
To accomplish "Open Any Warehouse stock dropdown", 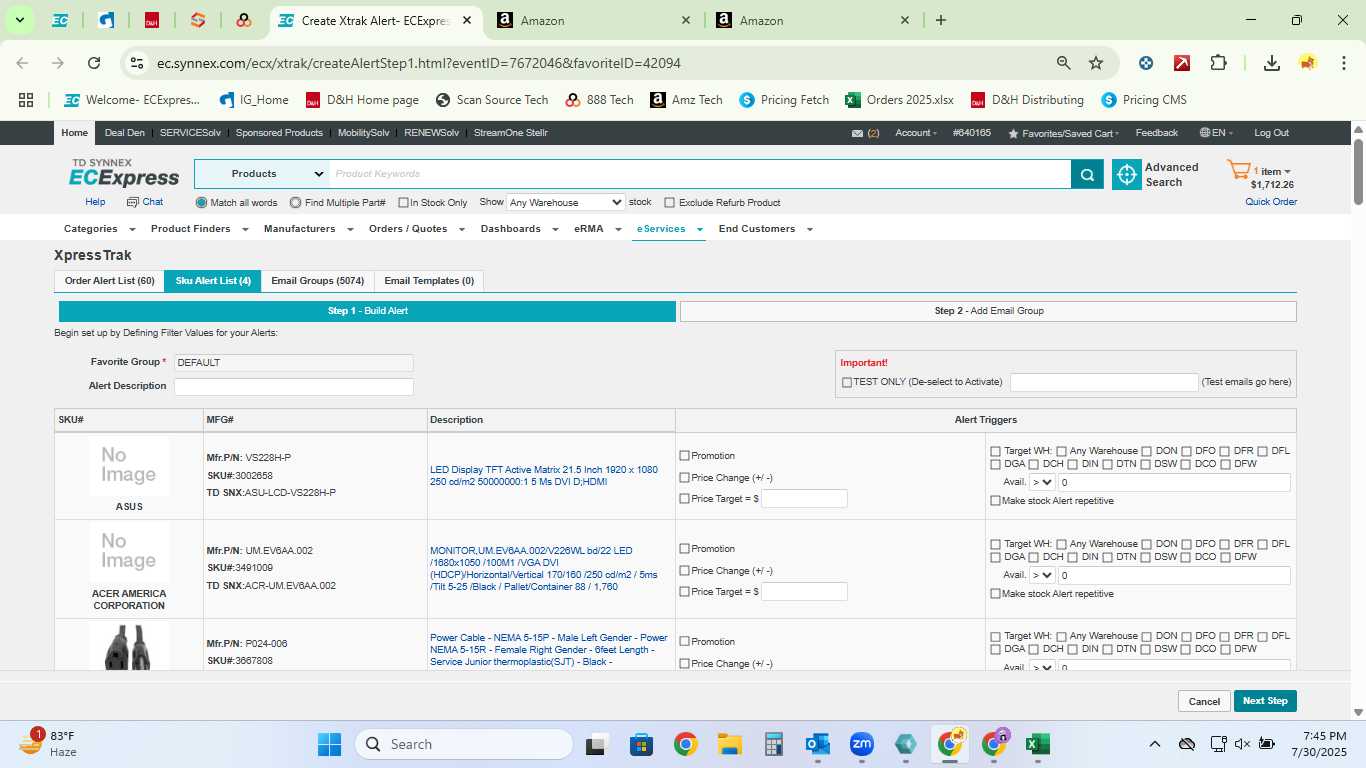I will click(x=566, y=202).
